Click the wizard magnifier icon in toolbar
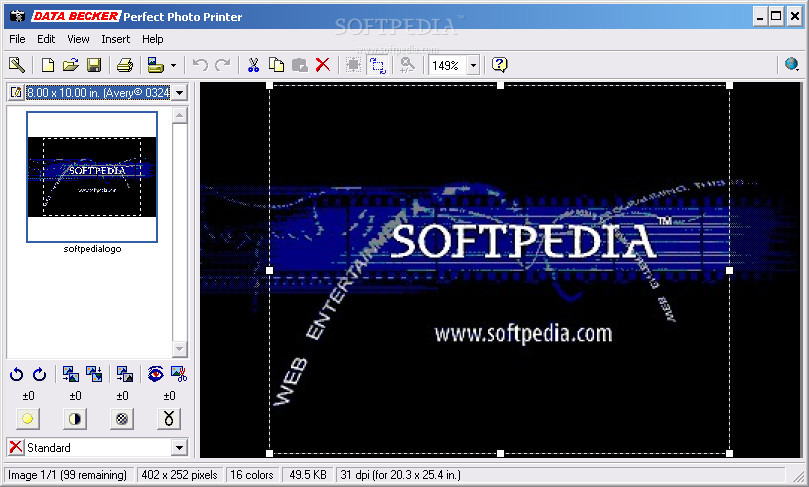This screenshot has width=809, height=487. point(17,65)
